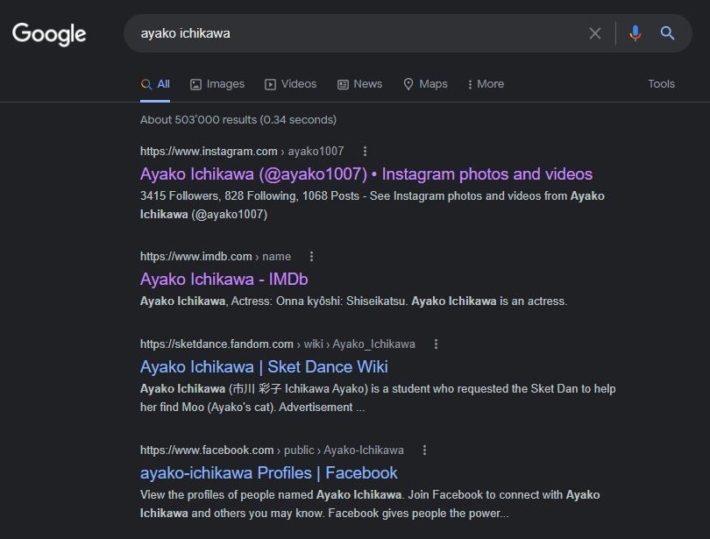Open three-dot menu for Instagram result

point(365,151)
